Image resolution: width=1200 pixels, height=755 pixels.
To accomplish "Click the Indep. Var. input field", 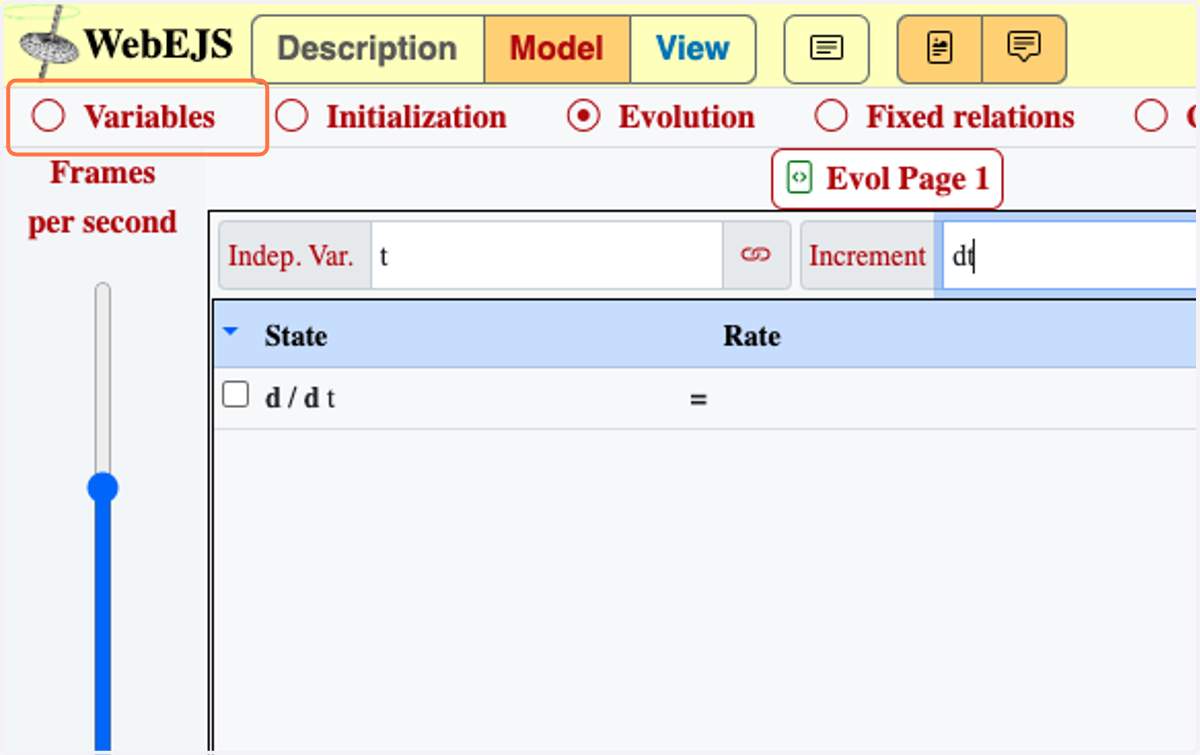I will [x=547, y=256].
